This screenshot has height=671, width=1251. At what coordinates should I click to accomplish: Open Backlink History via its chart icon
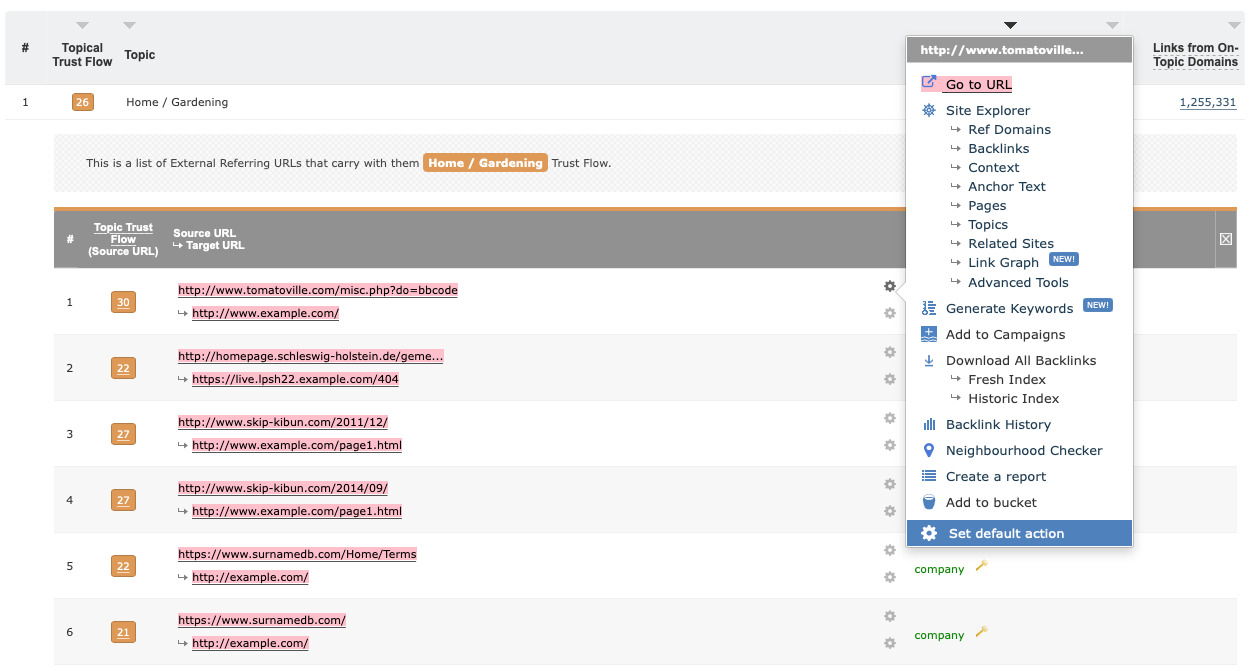[x=928, y=424]
